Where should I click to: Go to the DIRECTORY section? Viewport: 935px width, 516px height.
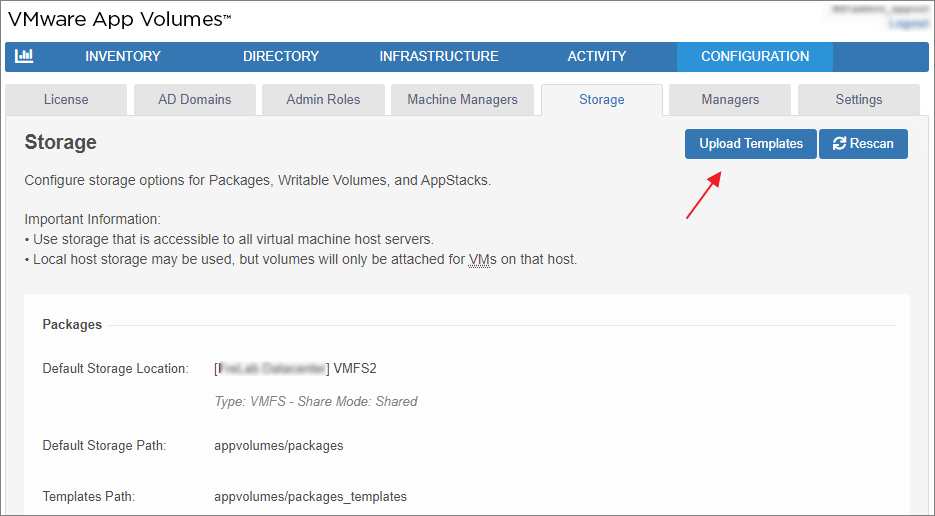tap(281, 57)
